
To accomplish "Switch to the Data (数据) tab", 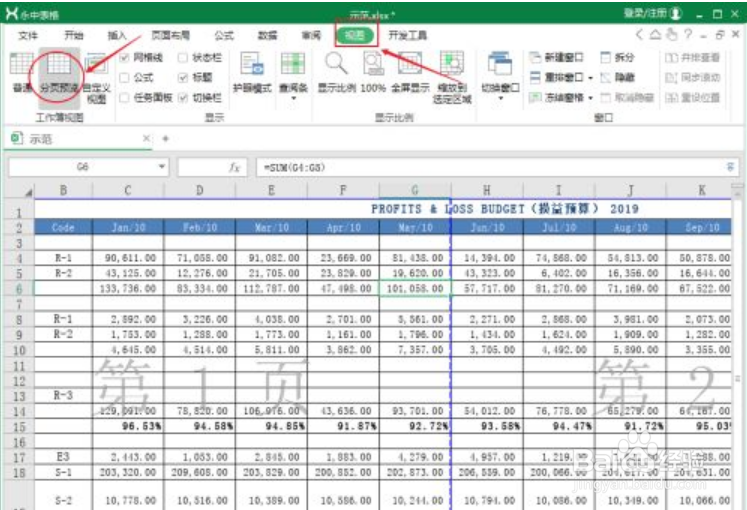I will point(268,35).
